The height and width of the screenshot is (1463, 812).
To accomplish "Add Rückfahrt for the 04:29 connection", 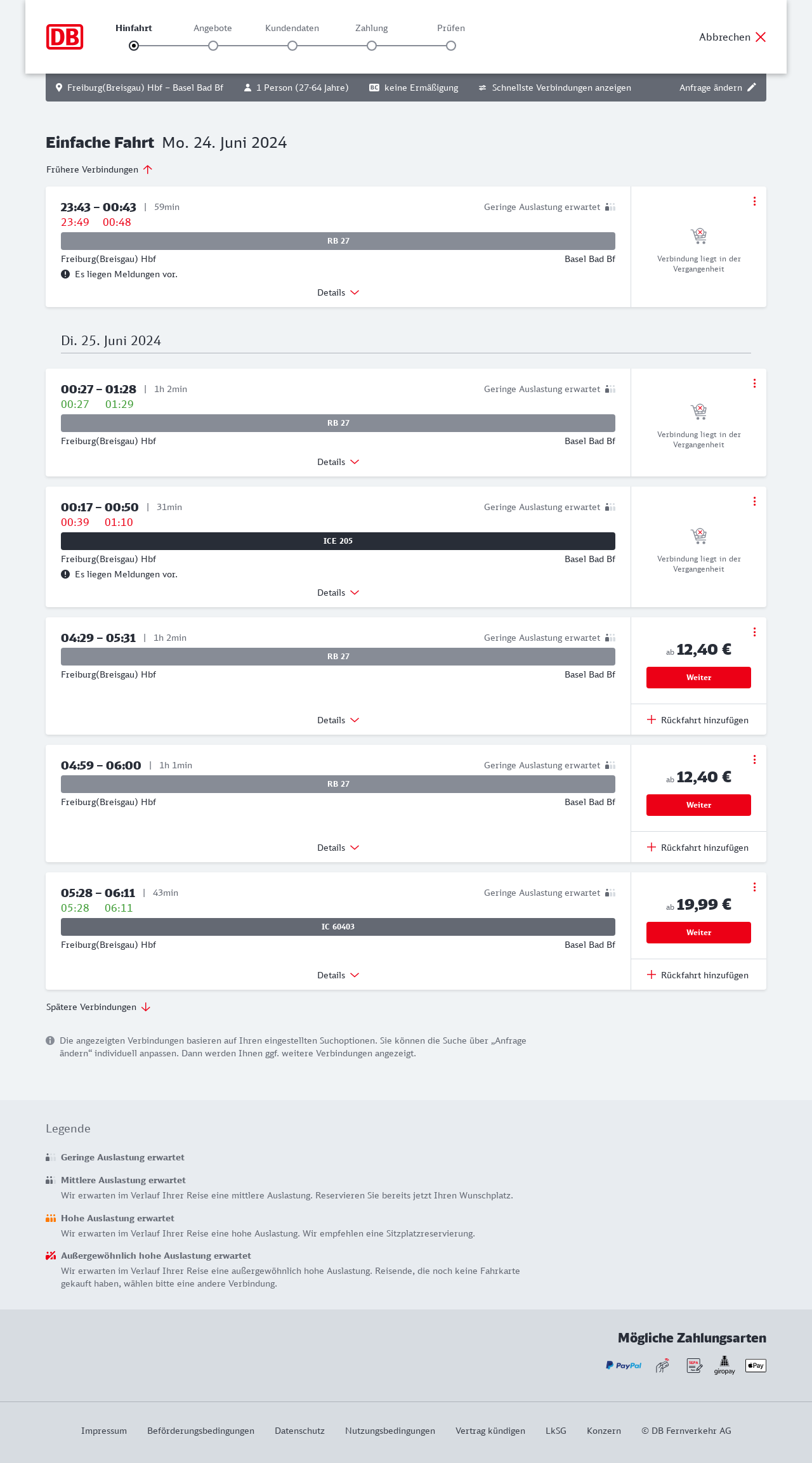I will click(698, 720).
